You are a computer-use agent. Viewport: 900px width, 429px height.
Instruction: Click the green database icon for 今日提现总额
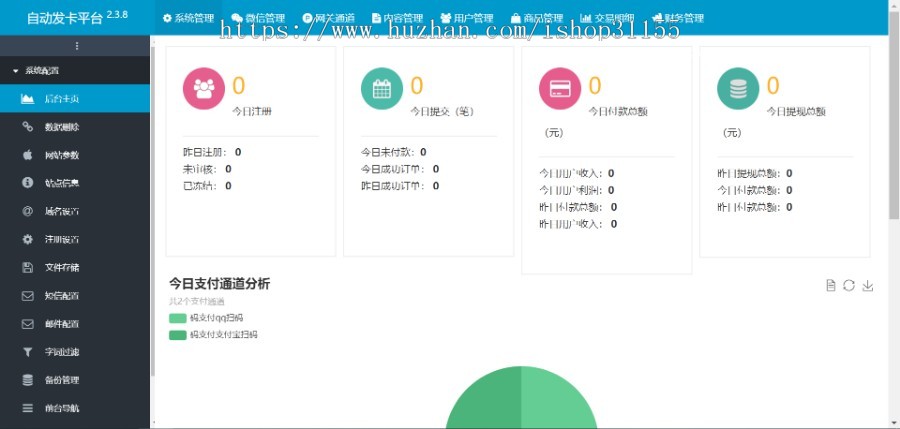click(738, 88)
